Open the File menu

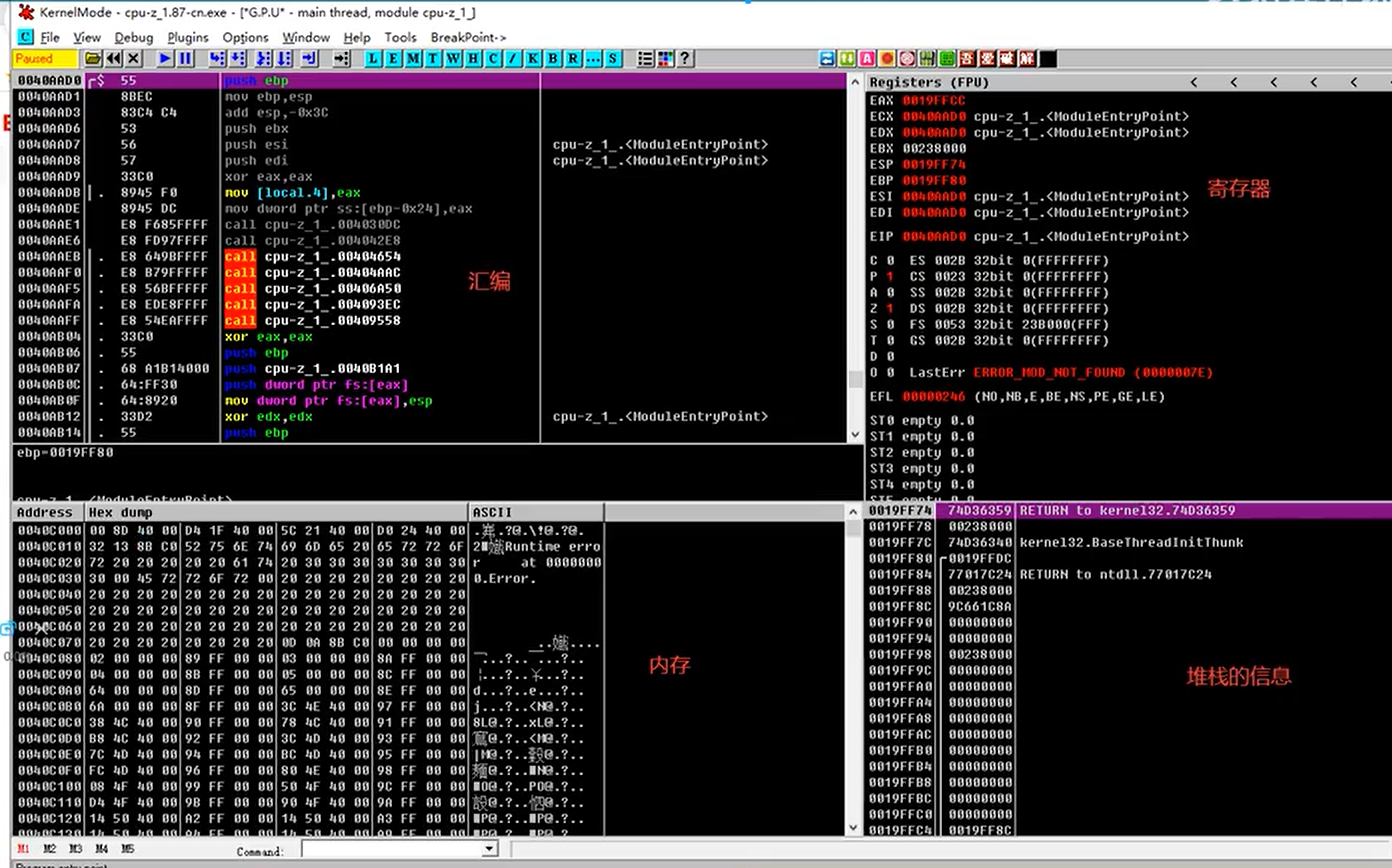(50, 37)
